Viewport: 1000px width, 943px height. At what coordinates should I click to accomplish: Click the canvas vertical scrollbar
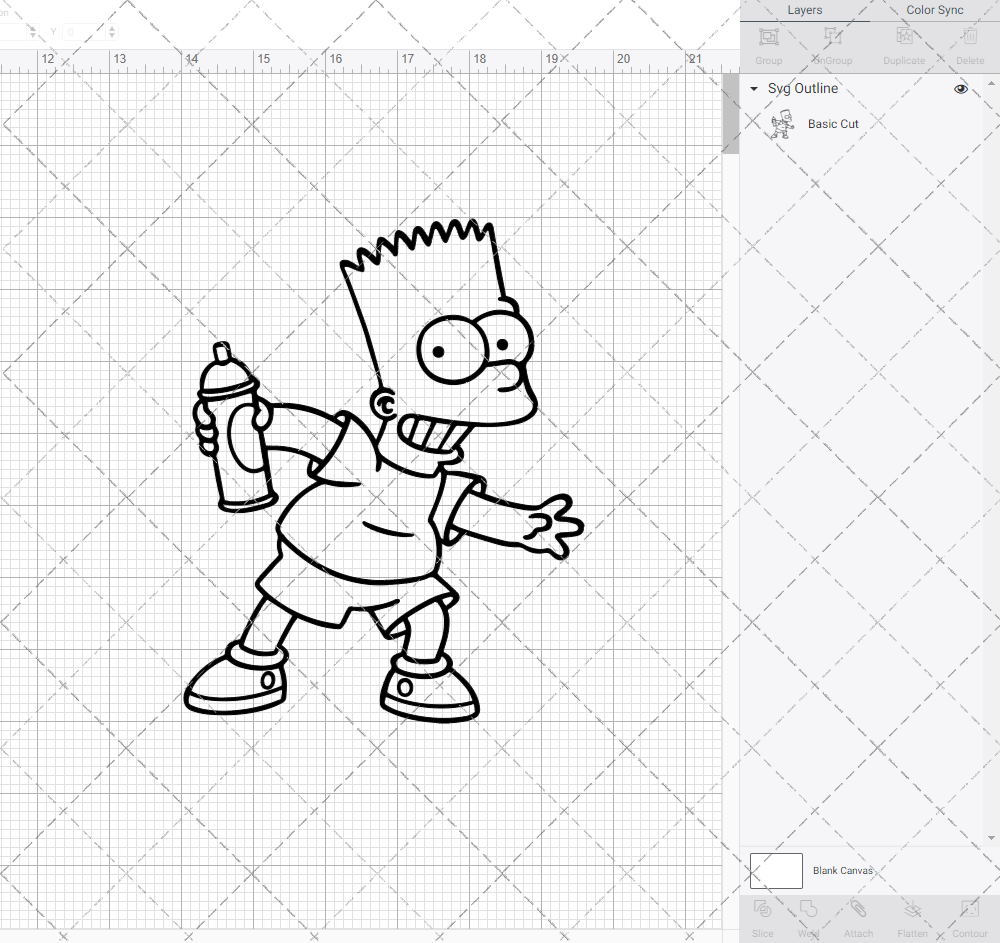pos(729,112)
